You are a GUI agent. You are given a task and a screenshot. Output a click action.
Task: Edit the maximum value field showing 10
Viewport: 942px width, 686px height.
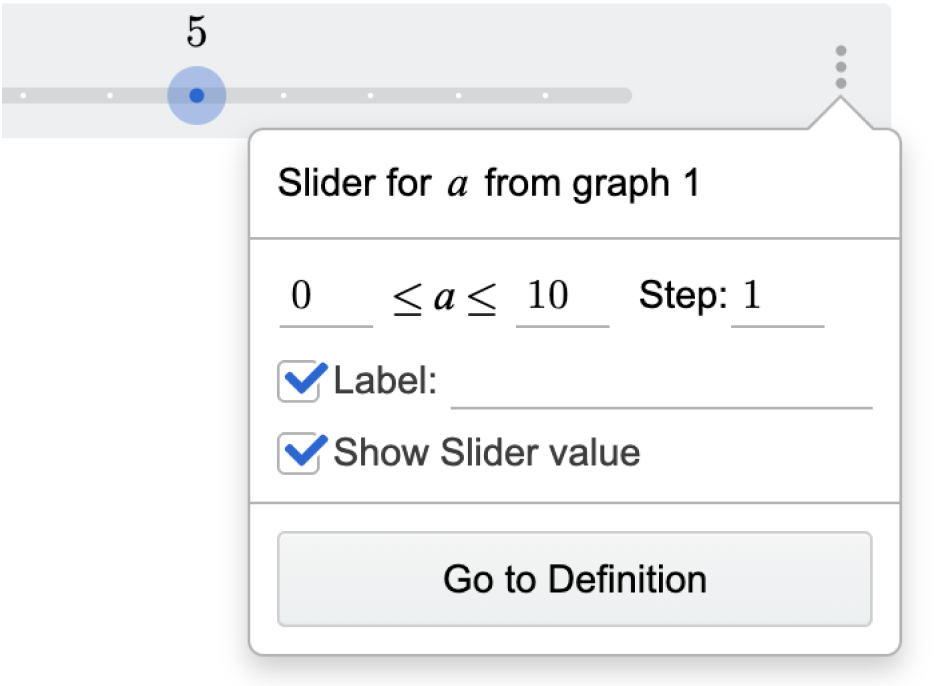click(x=562, y=299)
